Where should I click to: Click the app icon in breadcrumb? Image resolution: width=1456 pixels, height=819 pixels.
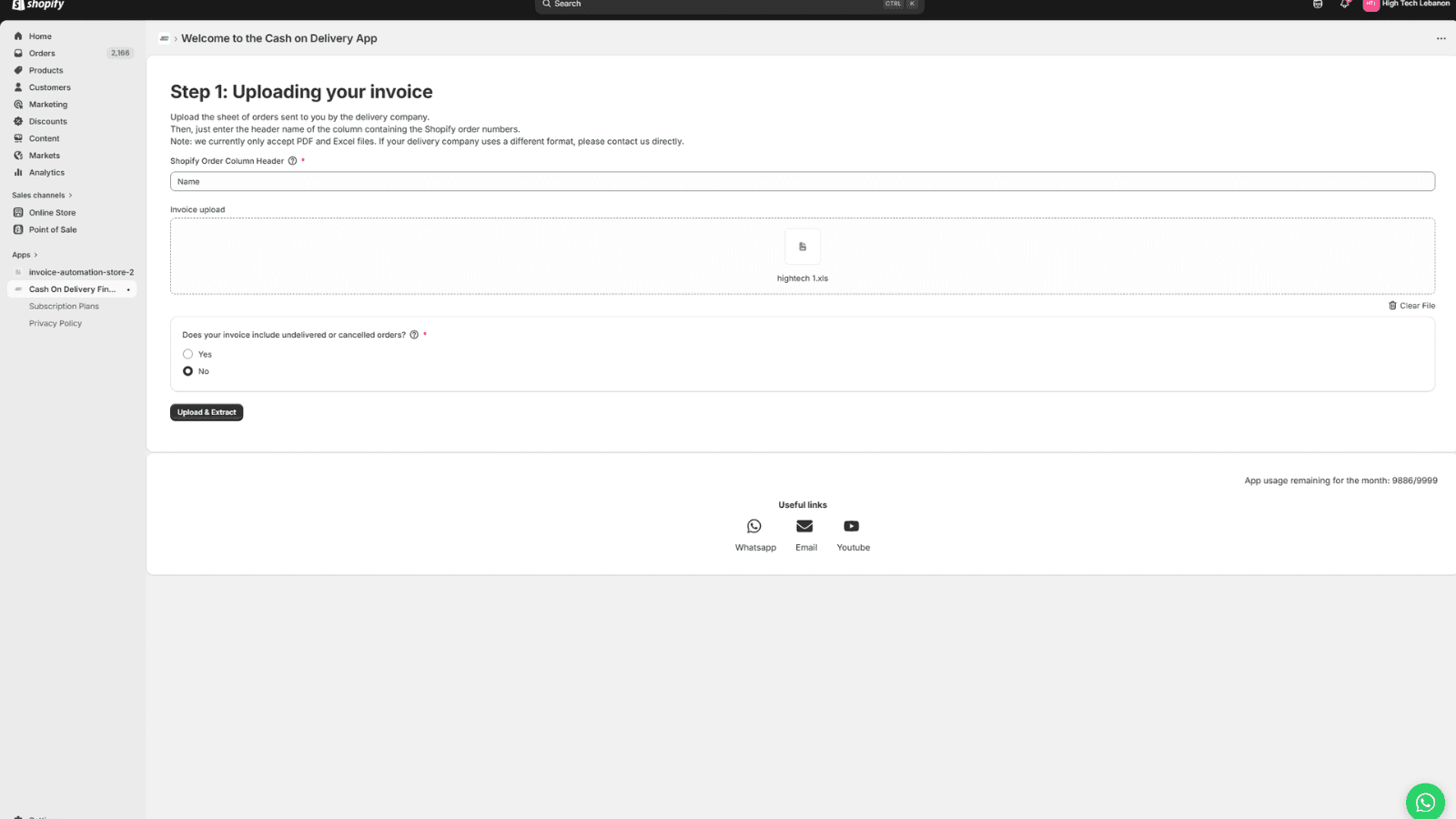tap(164, 38)
